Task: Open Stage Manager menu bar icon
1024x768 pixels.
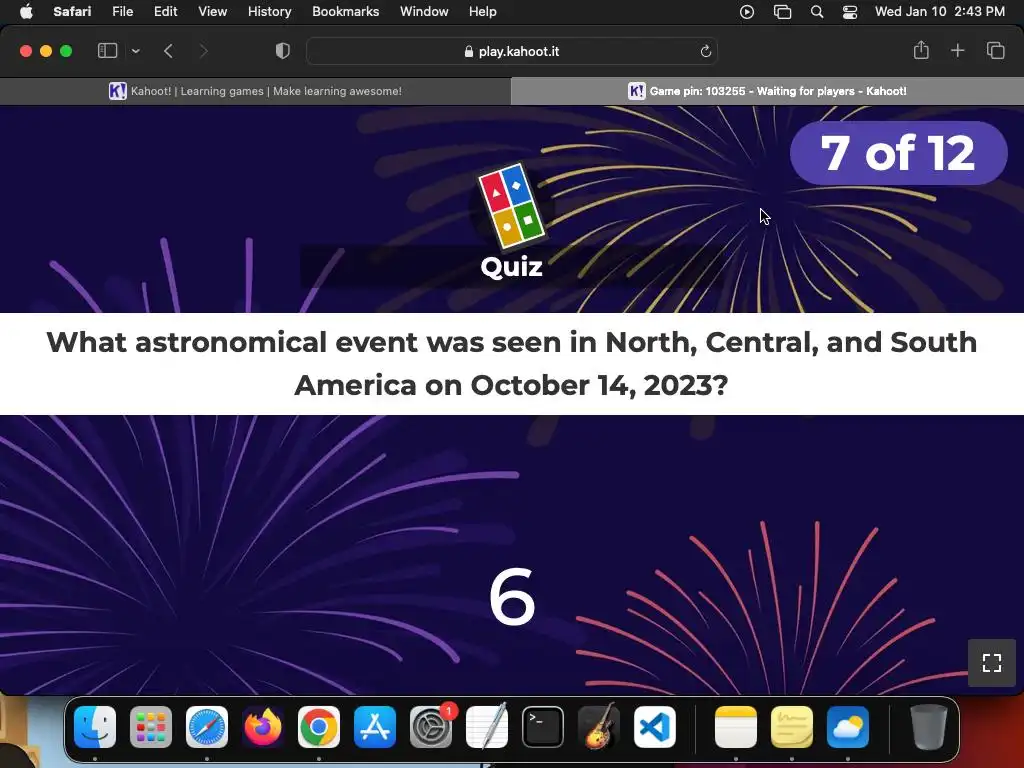Action: 782,12
